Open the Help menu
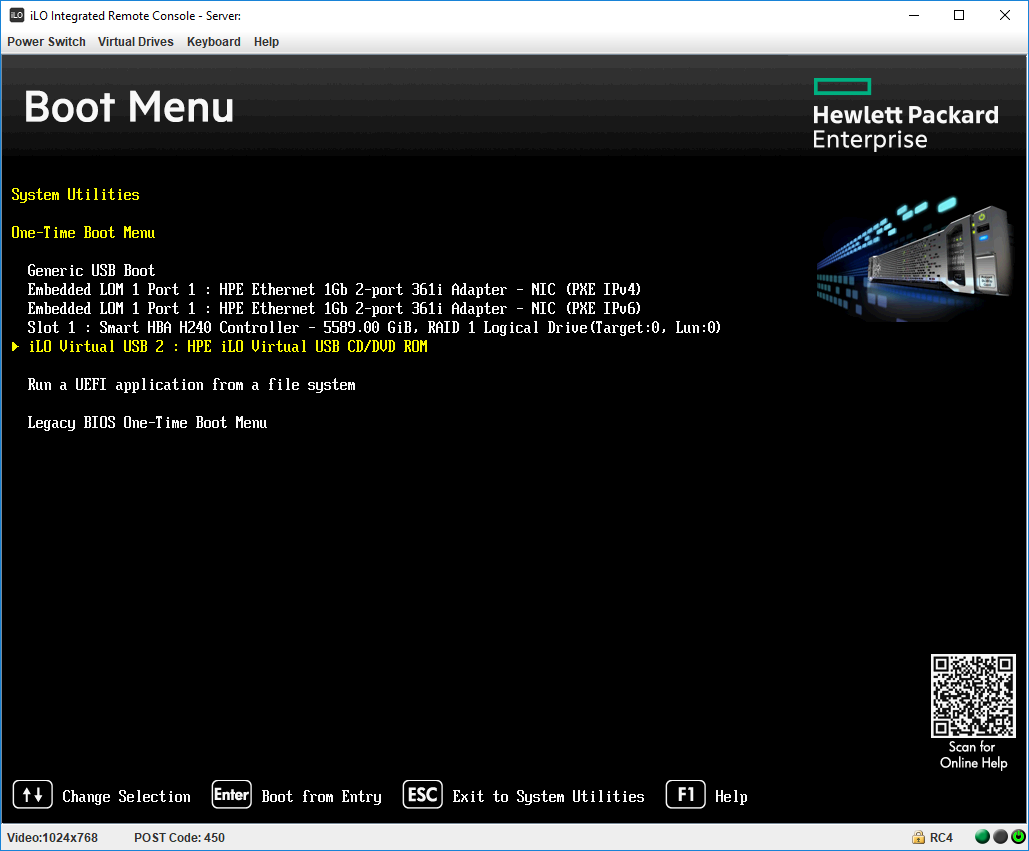The width and height of the screenshot is (1029, 851). tap(266, 41)
